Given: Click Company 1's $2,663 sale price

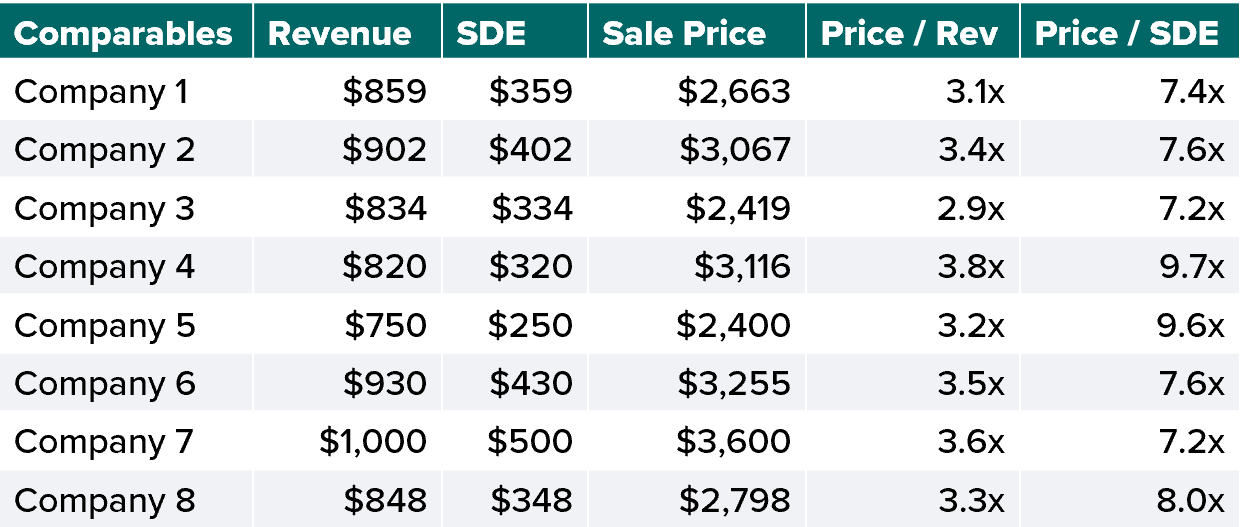Looking at the screenshot, I should [x=734, y=92].
